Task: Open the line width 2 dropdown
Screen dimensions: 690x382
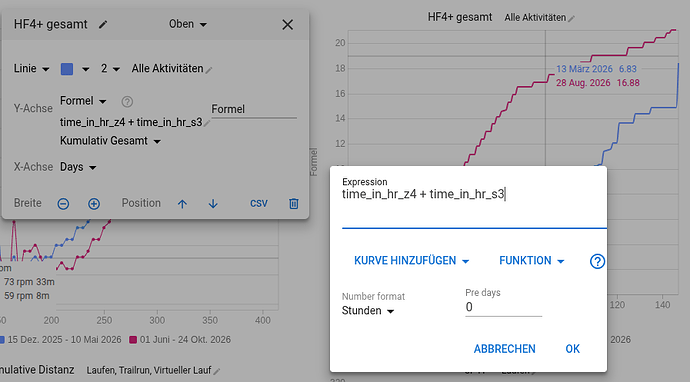Action: point(110,69)
